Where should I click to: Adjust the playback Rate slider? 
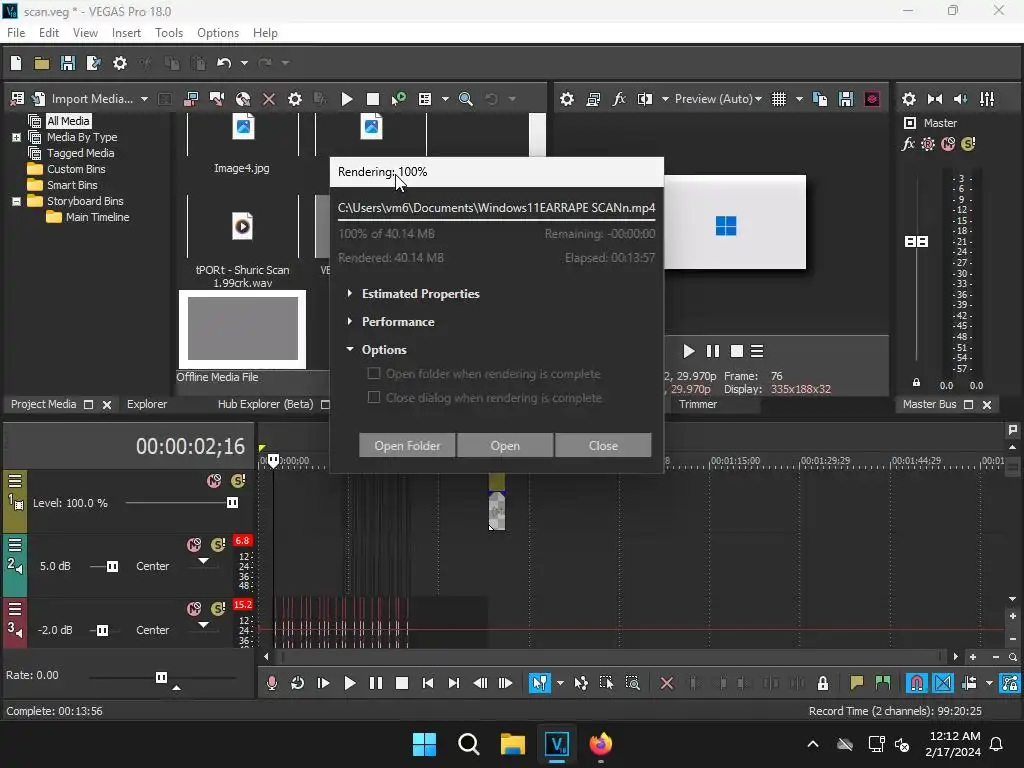coord(161,677)
